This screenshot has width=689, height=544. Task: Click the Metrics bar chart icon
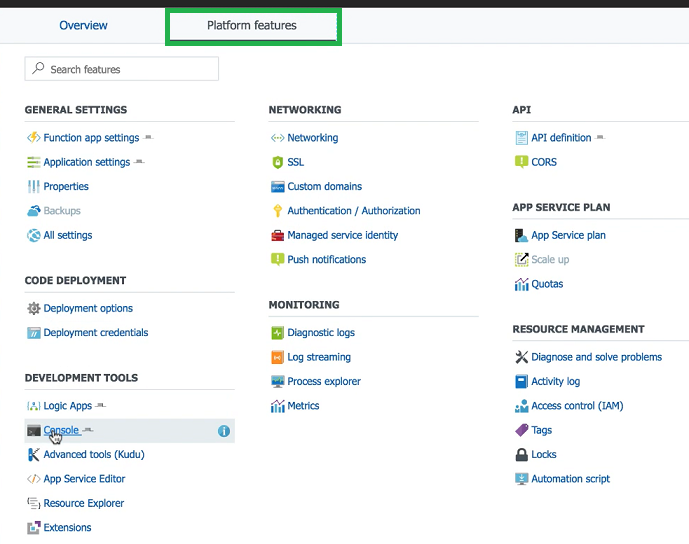[x=278, y=406]
